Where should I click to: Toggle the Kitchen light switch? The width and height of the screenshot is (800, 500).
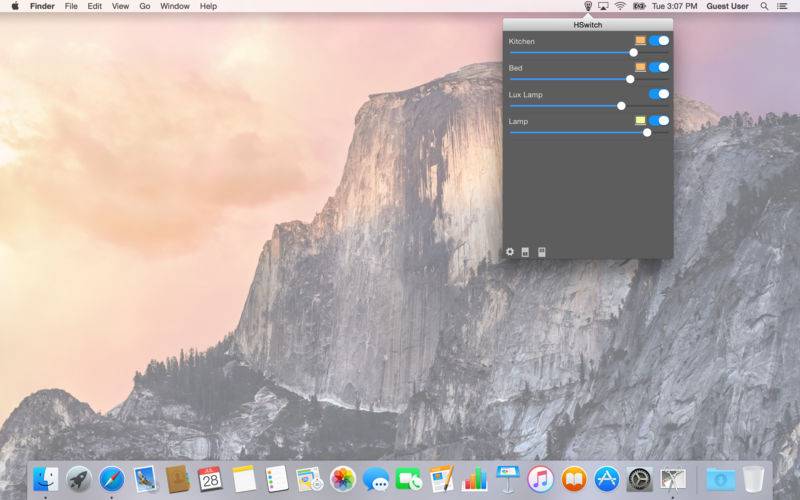659,40
